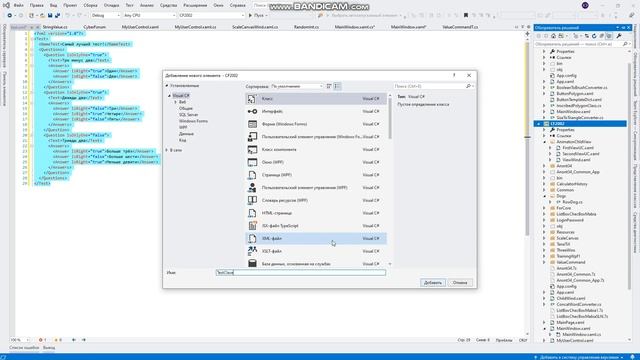This screenshot has height=360, width=640.
Task: Click the user account avatar icon
Action: click(x=585, y=5)
